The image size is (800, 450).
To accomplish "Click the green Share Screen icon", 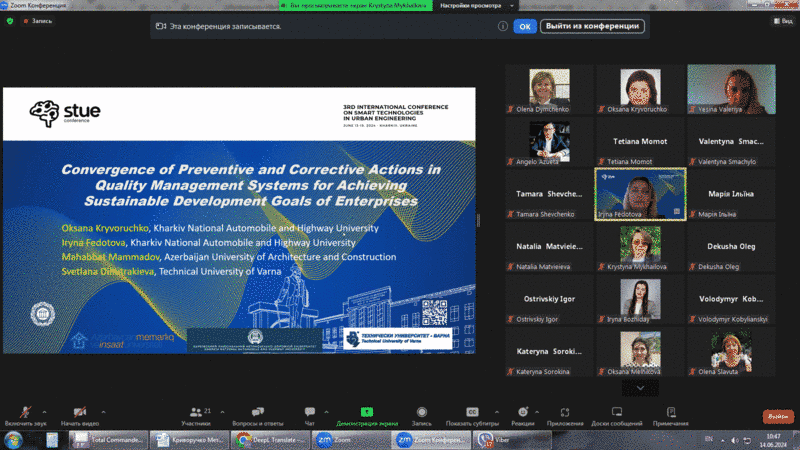I will tap(367, 412).
